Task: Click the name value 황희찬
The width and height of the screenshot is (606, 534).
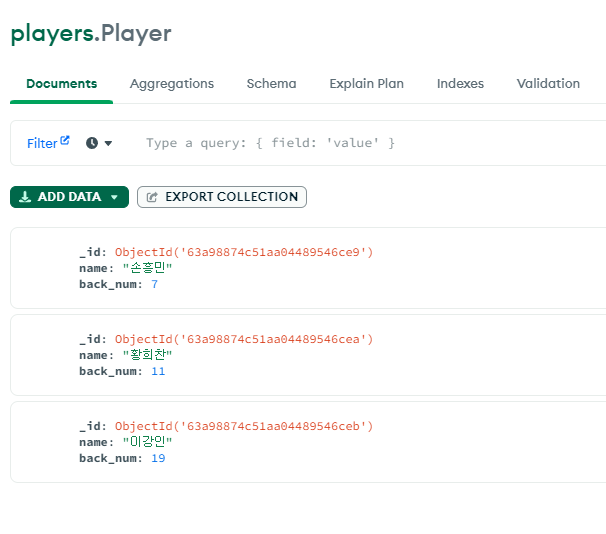Action: [x=147, y=355]
